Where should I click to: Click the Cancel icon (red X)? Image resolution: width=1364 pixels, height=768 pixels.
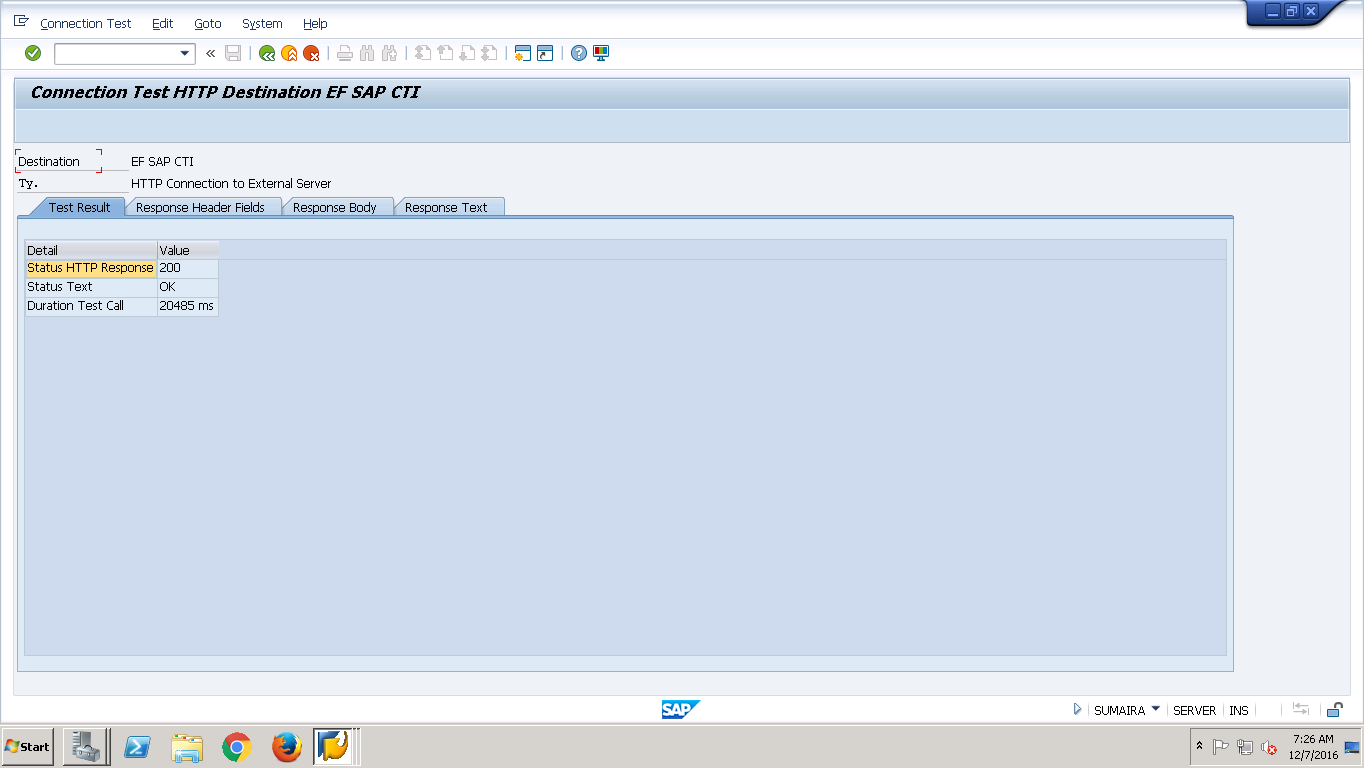(310, 53)
